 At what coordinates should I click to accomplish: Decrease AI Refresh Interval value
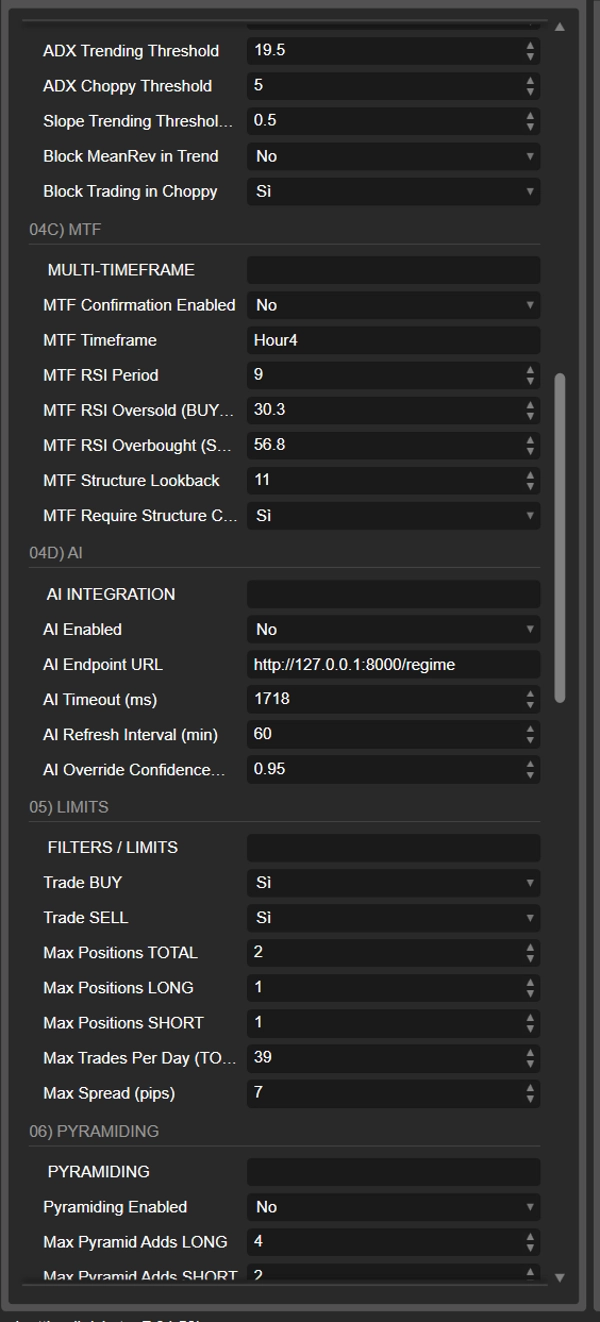[530, 740]
